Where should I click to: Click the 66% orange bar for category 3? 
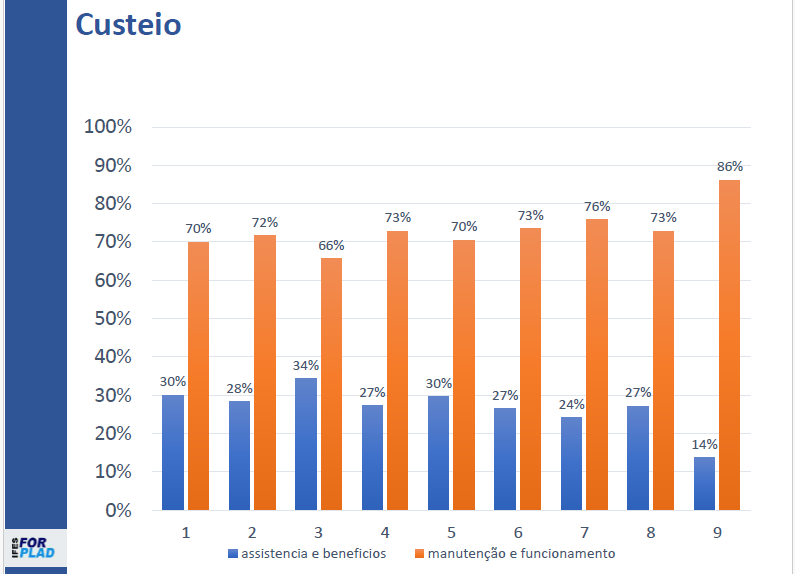pyautogui.click(x=331, y=384)
